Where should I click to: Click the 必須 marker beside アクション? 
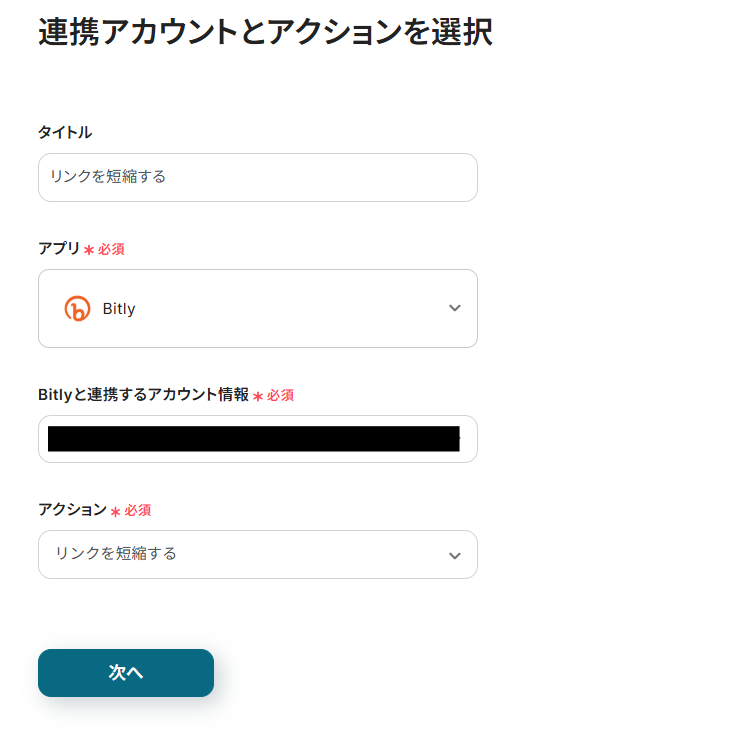click(138, 510)
